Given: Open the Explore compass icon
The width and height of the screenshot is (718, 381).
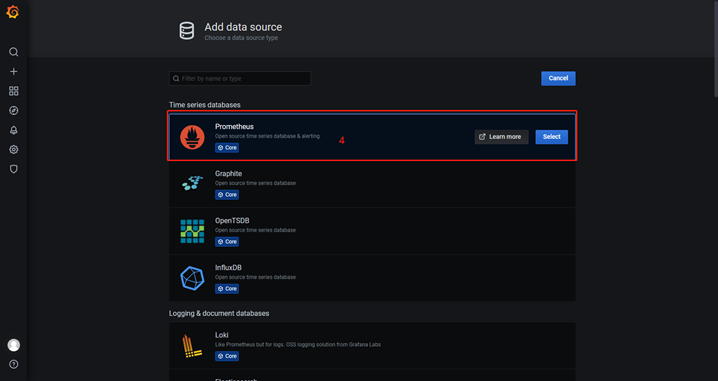Looking at the screenshot, I should [x=14, y=110].
